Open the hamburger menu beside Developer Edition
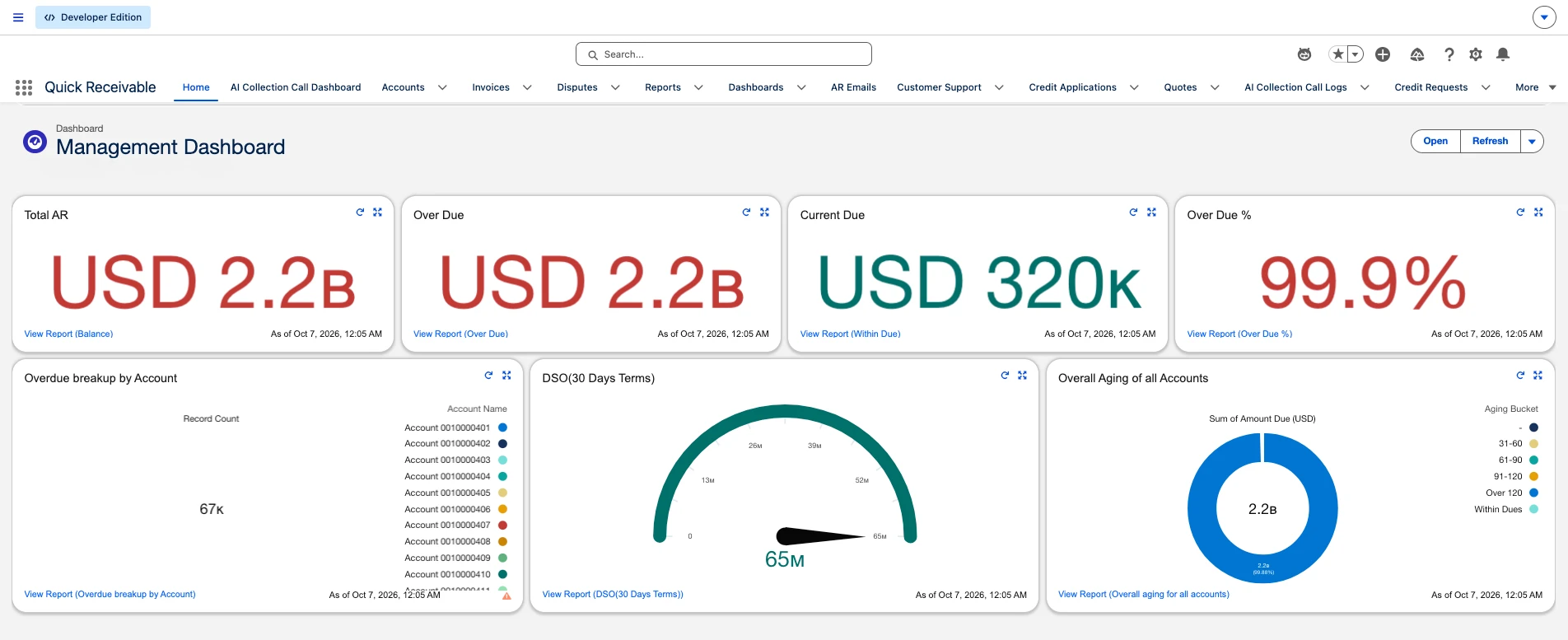The height and width of the screenshot is (640, 1568). [18, 17]
